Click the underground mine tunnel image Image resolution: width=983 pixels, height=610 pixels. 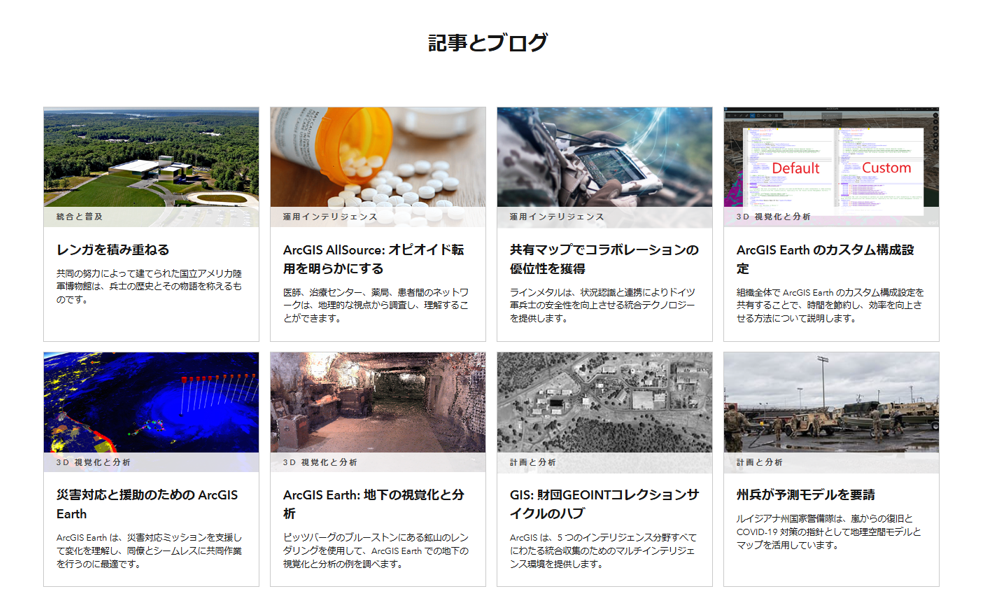[x=377, y=402]
